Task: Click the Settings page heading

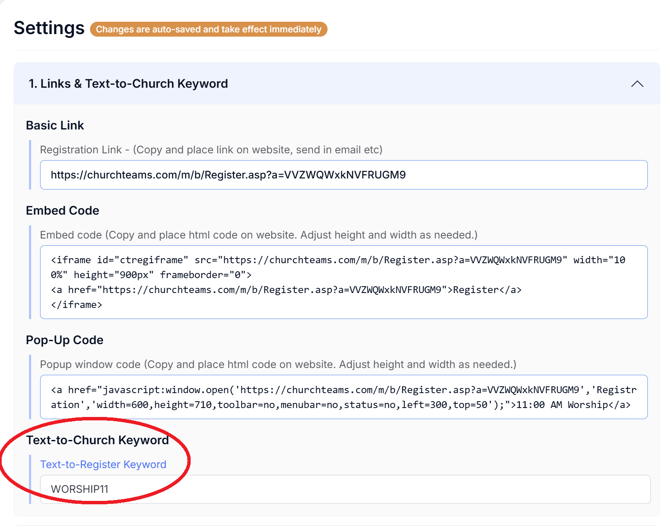Action: point(49,28)
